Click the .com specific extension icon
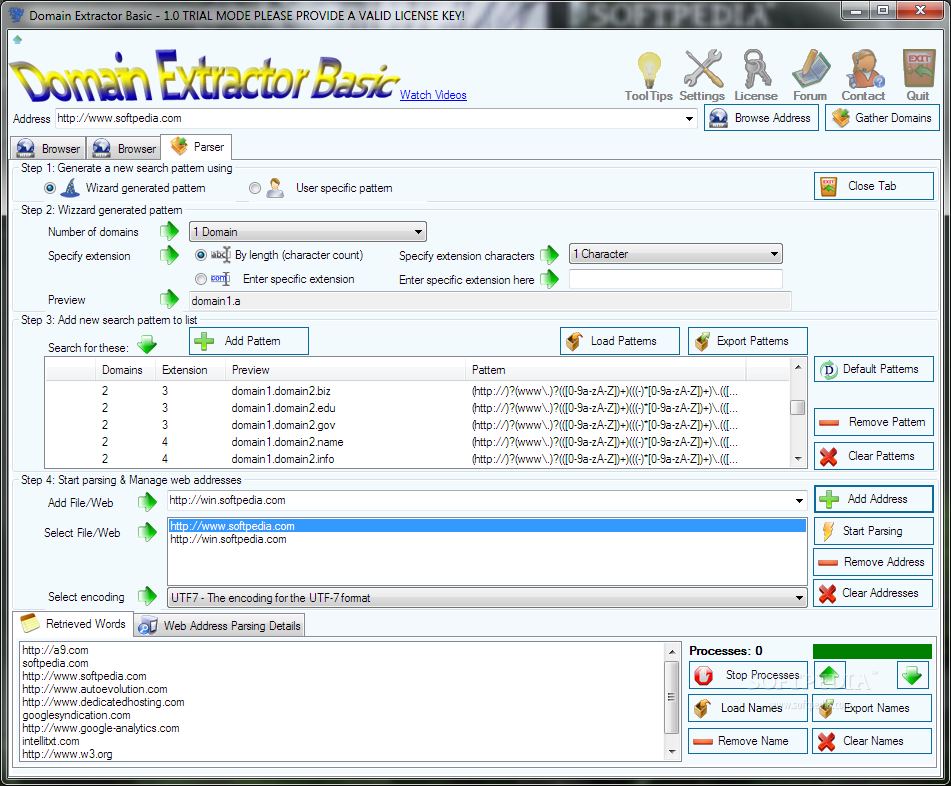Viewport: 951px width, 786px height. click(x=220, y=279)
